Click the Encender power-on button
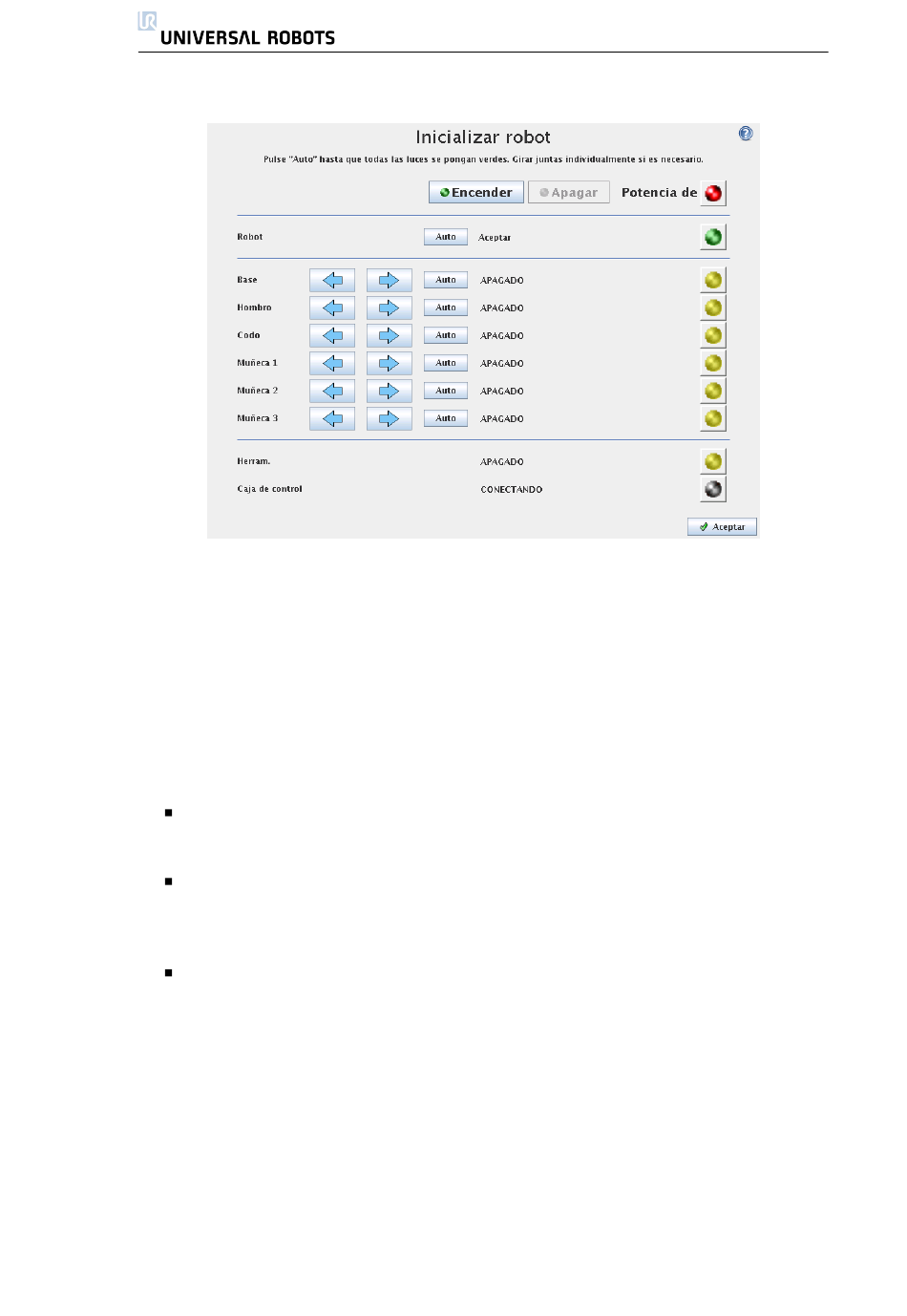Image resolution: width=907 pixels, height=1316 pixels. (x=476, y=192)
